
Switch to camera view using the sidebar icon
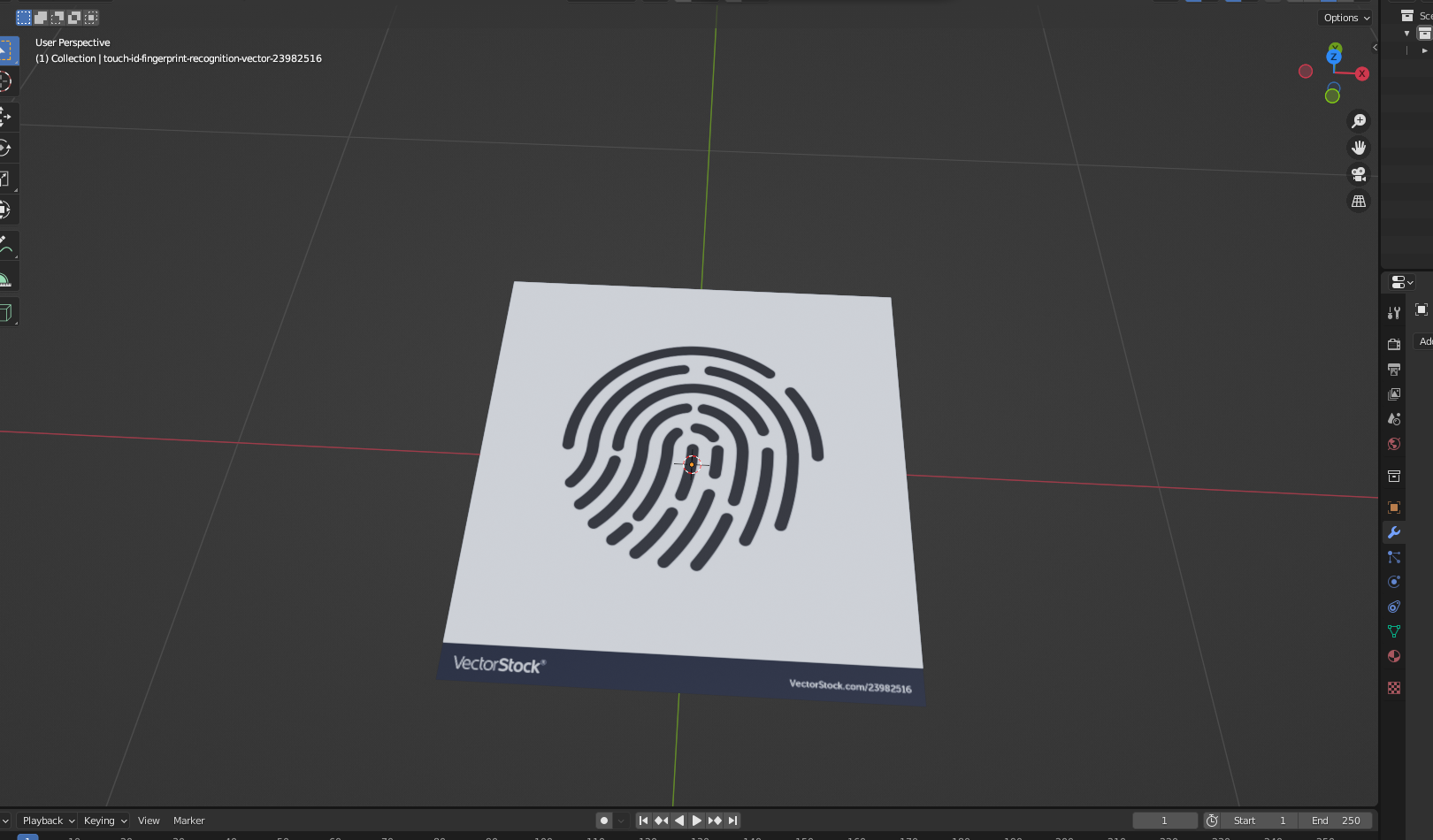1360,174
